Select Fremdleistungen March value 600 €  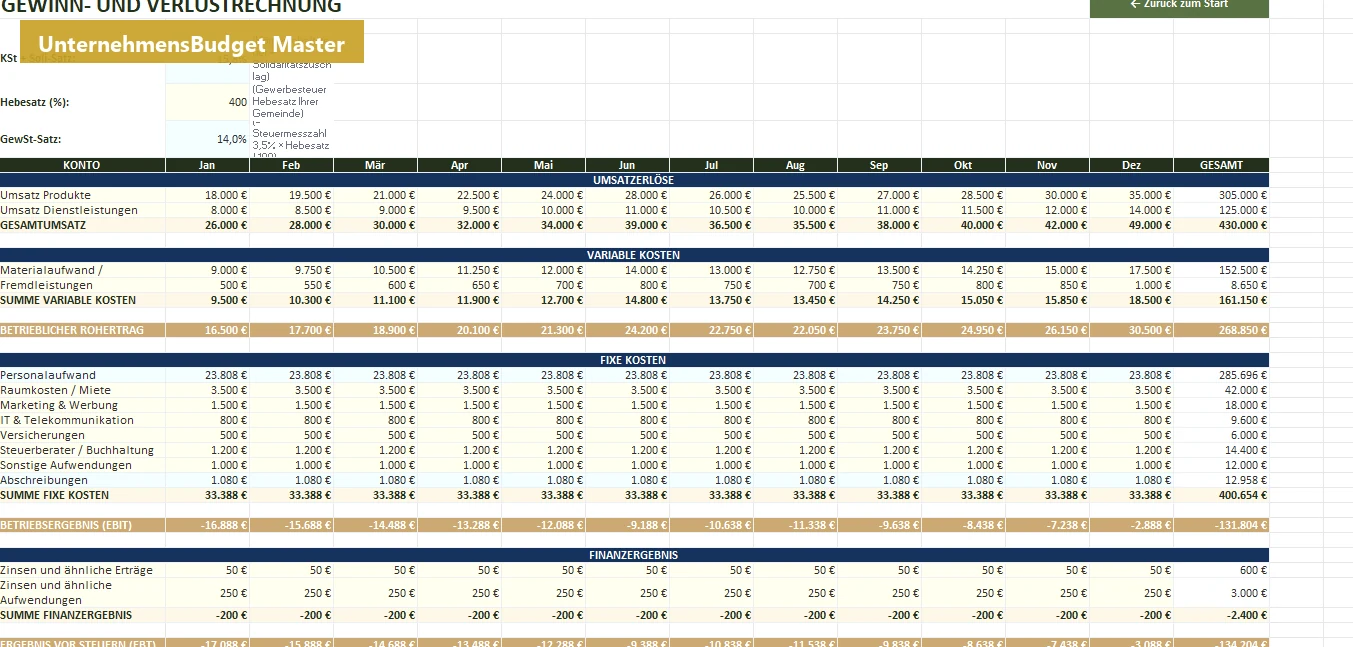[x=375, y=285]
